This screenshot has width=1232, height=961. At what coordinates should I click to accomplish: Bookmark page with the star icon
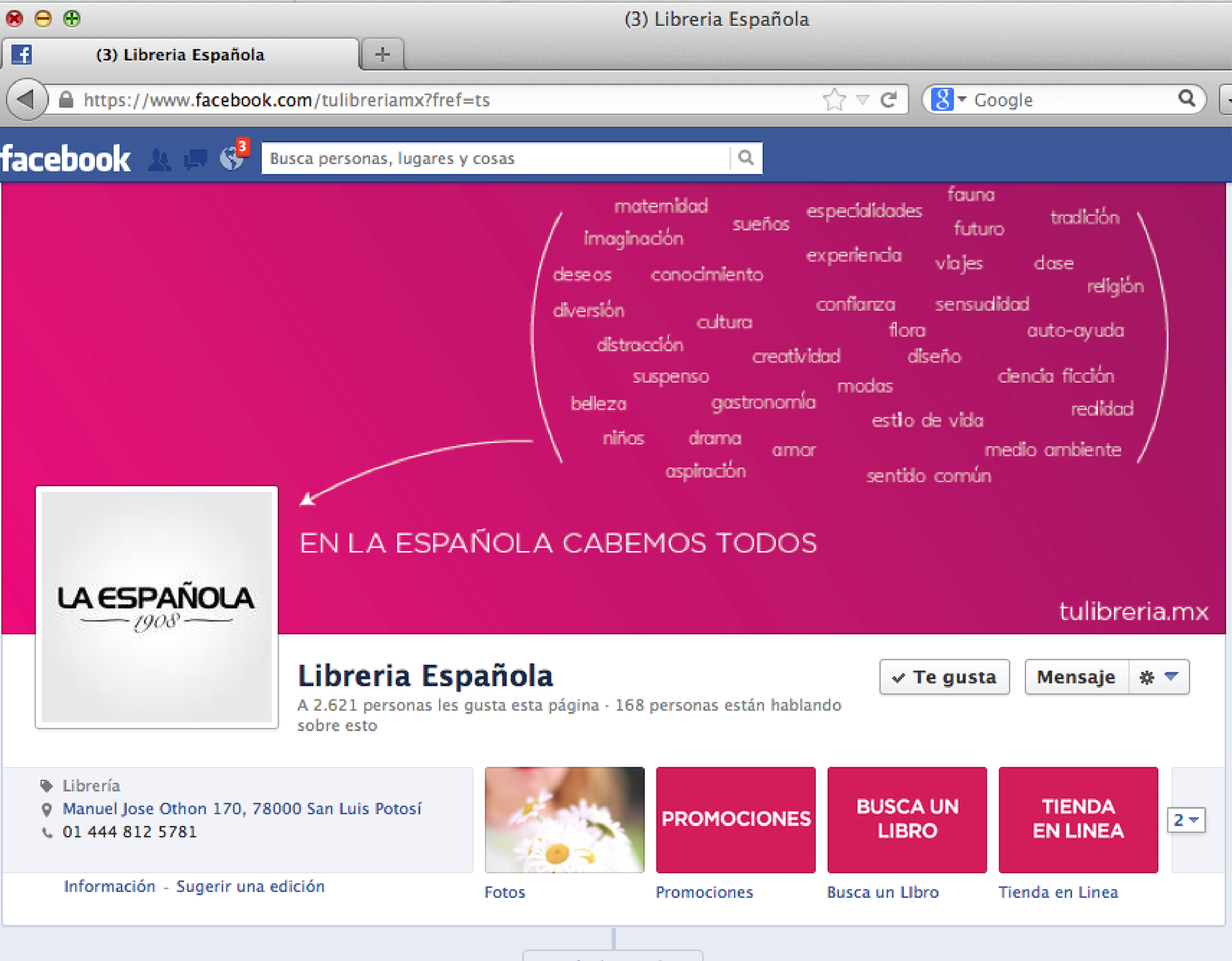(x=834, y=99)
